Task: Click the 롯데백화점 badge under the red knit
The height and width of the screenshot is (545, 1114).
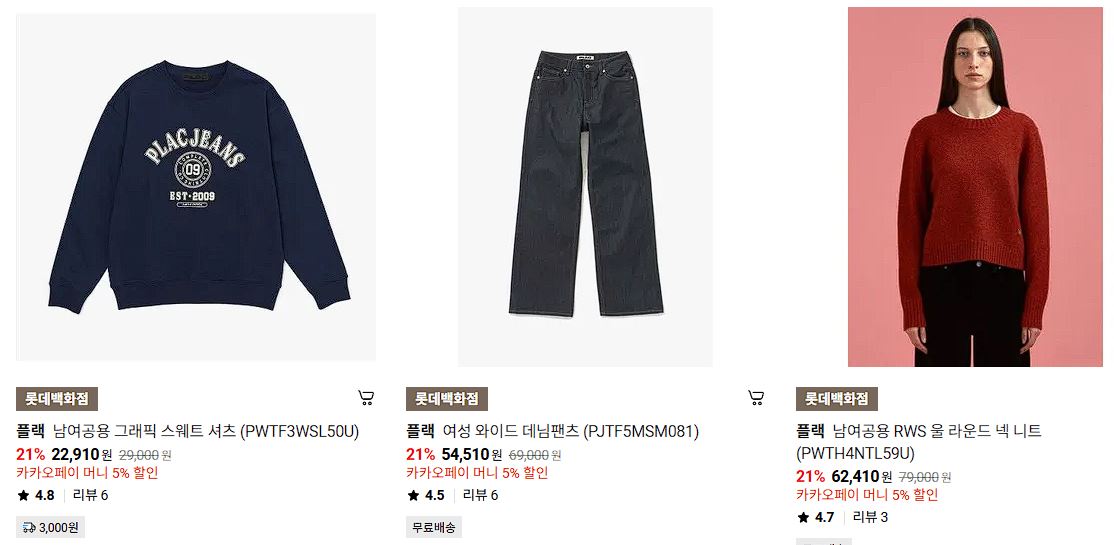Action: (x=837, y=399)
